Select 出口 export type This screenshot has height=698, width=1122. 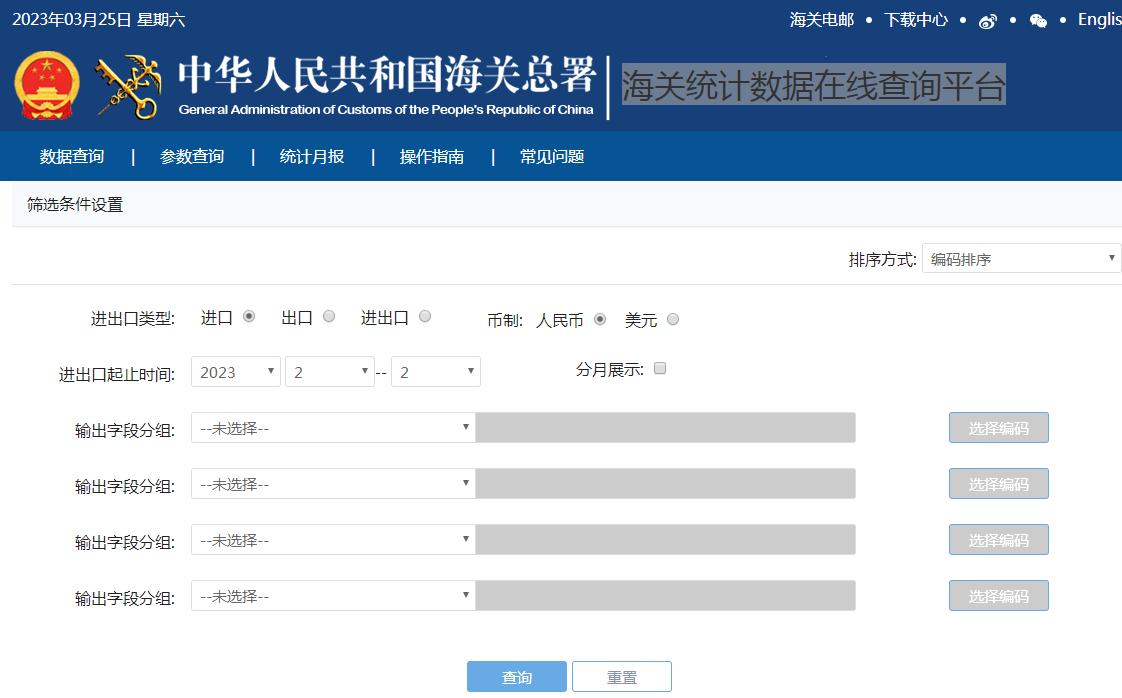pos(328,316)
